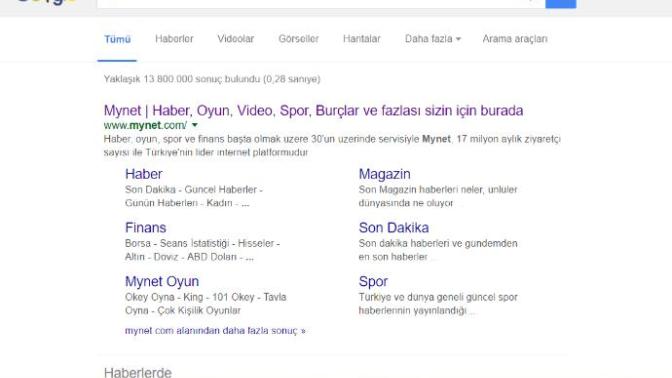Open the Haritalar tab
672x378 pixels.
362,39
